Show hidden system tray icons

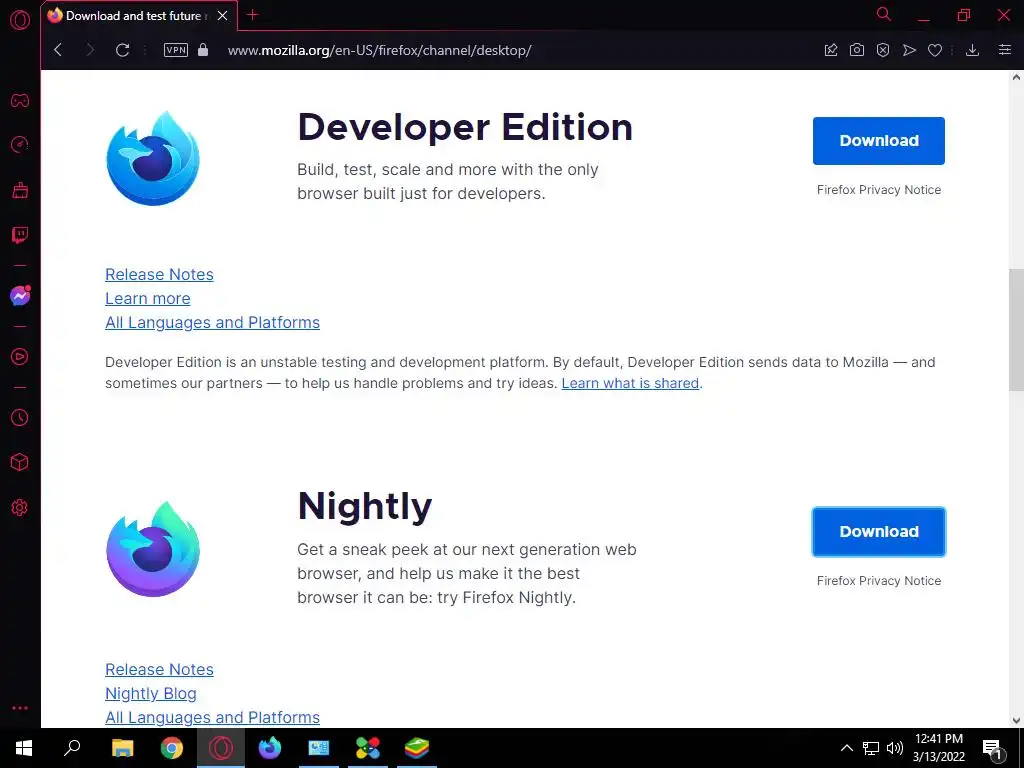click(x=846, y=748)
